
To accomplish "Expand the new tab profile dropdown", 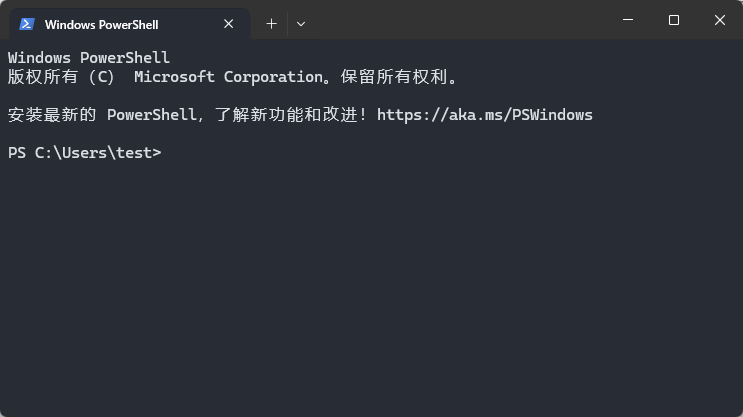I will coord(301,24).
